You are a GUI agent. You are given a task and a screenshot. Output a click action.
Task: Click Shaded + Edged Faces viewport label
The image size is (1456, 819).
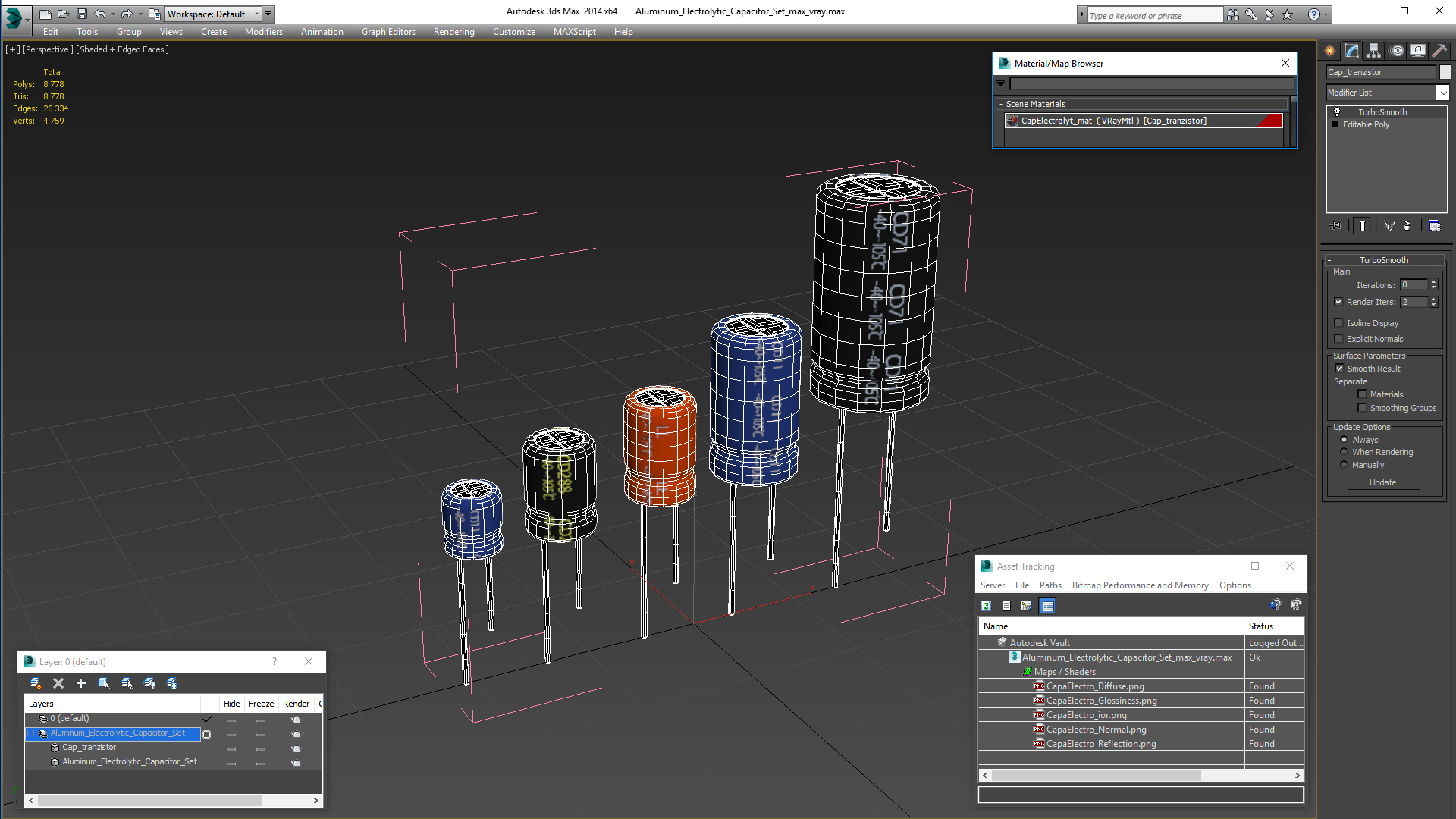point(122,49)
